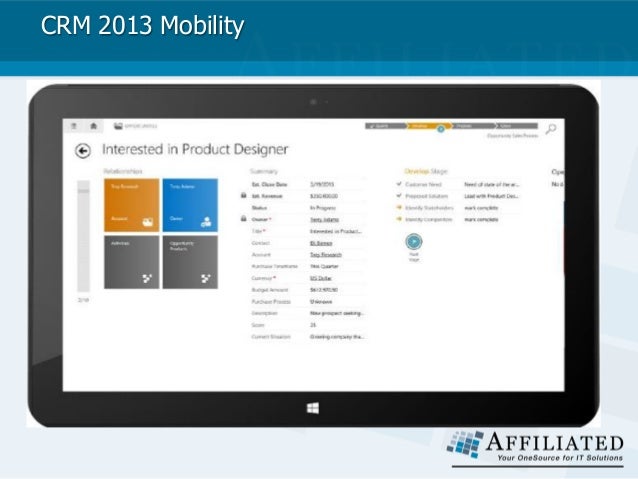Click the Est. Revenue amount value
The height and width of the screenshot is (479, 638).
point(324,196)
